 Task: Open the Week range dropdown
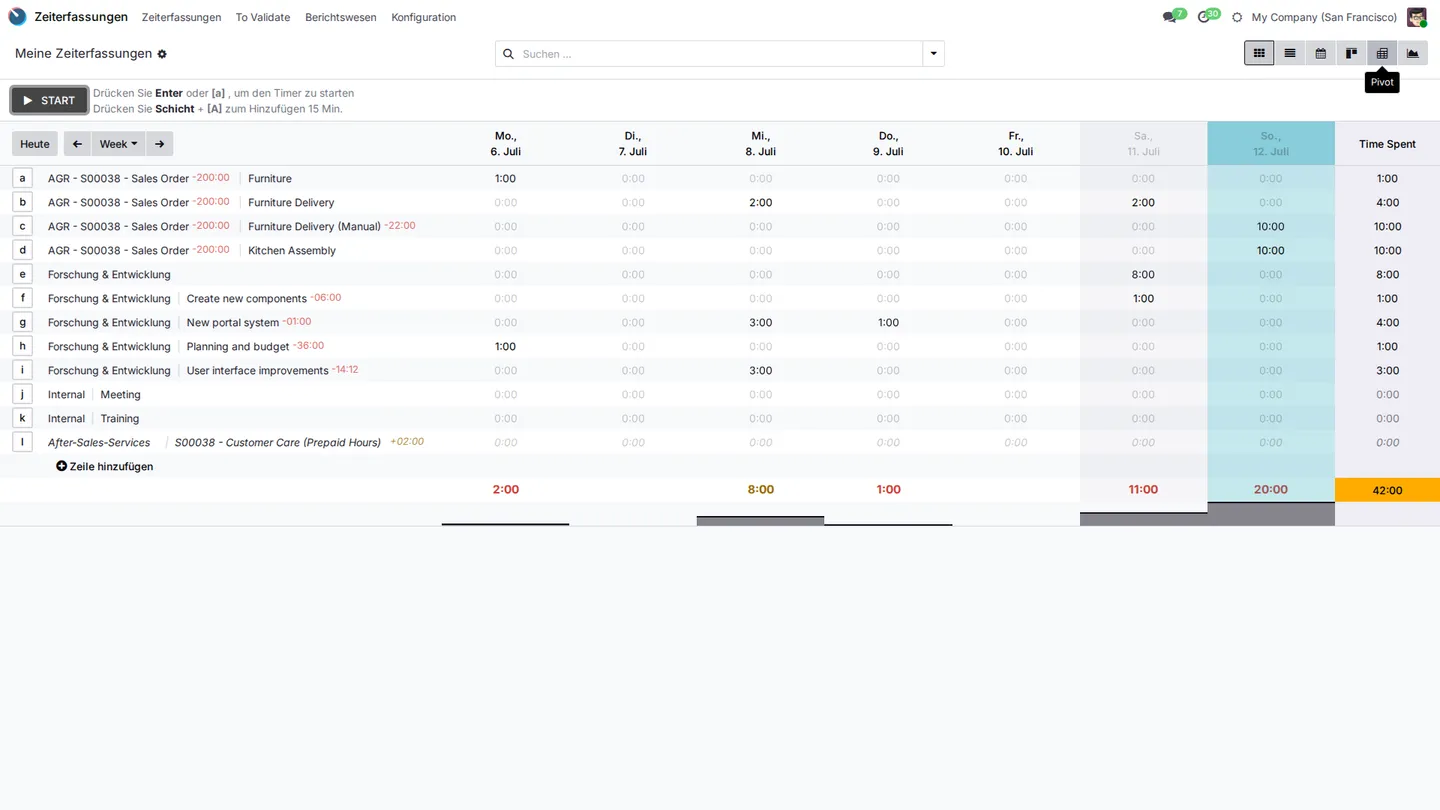point(118,144)
